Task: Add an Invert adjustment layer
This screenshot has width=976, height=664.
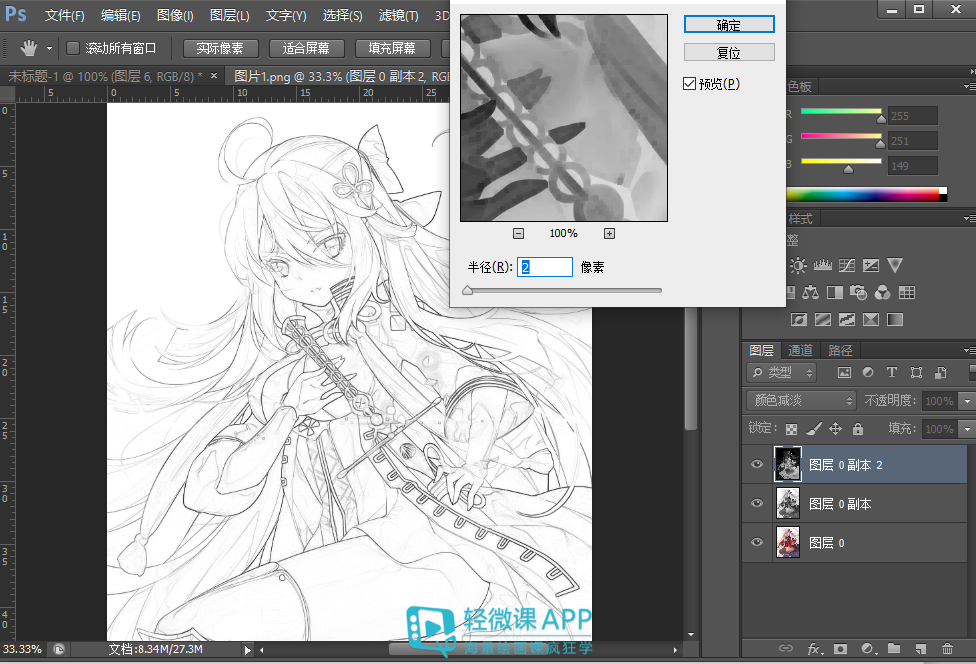Action: pyautogui.click(x=799, y=319)
